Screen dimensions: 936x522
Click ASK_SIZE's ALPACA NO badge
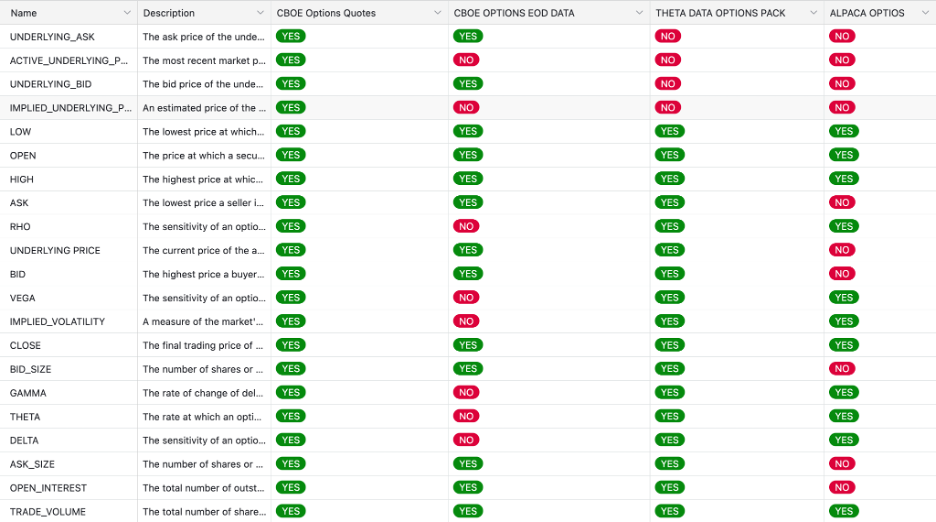pyautogui.click(x=842, y=464)
